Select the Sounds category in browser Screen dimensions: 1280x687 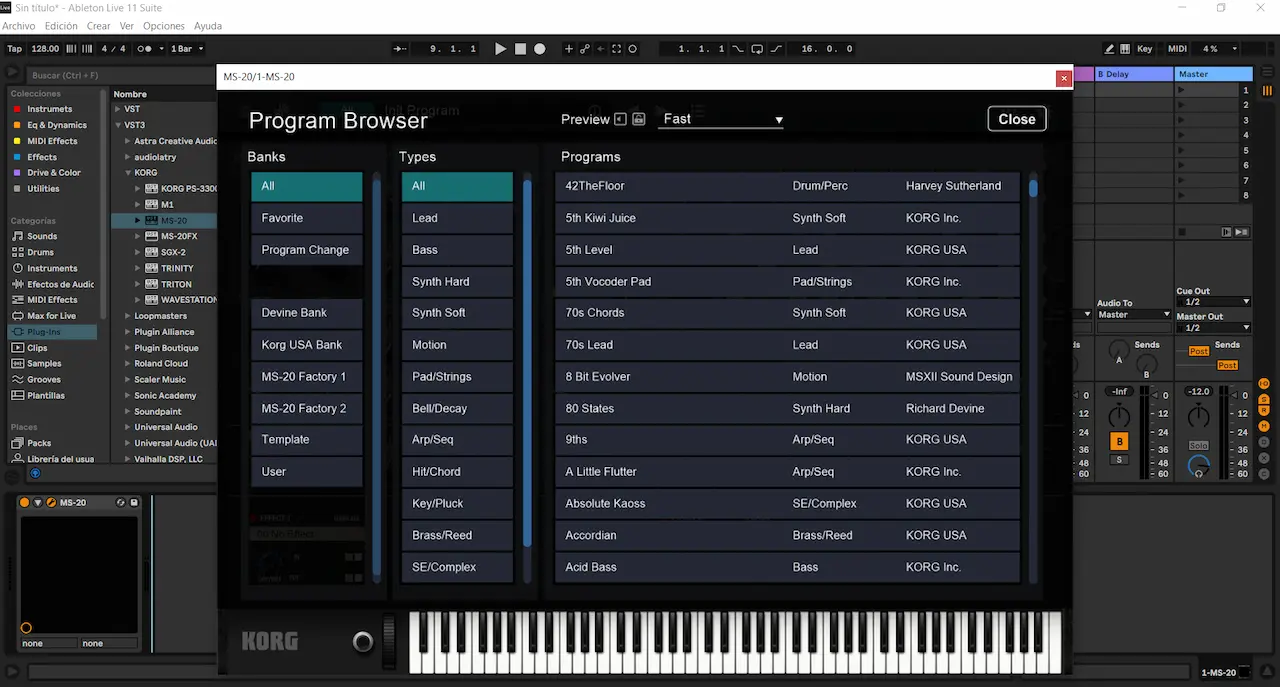pyautogui.click(x=42, y=236)
